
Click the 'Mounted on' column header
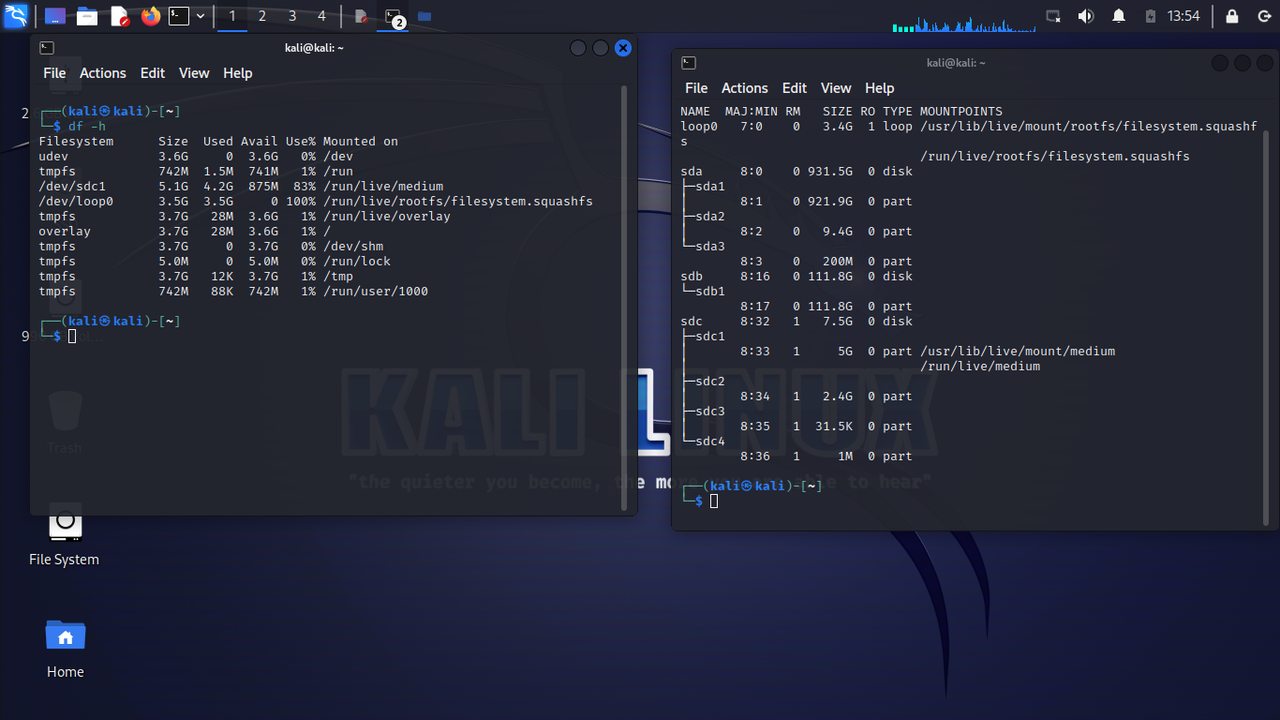click(360, 141)
